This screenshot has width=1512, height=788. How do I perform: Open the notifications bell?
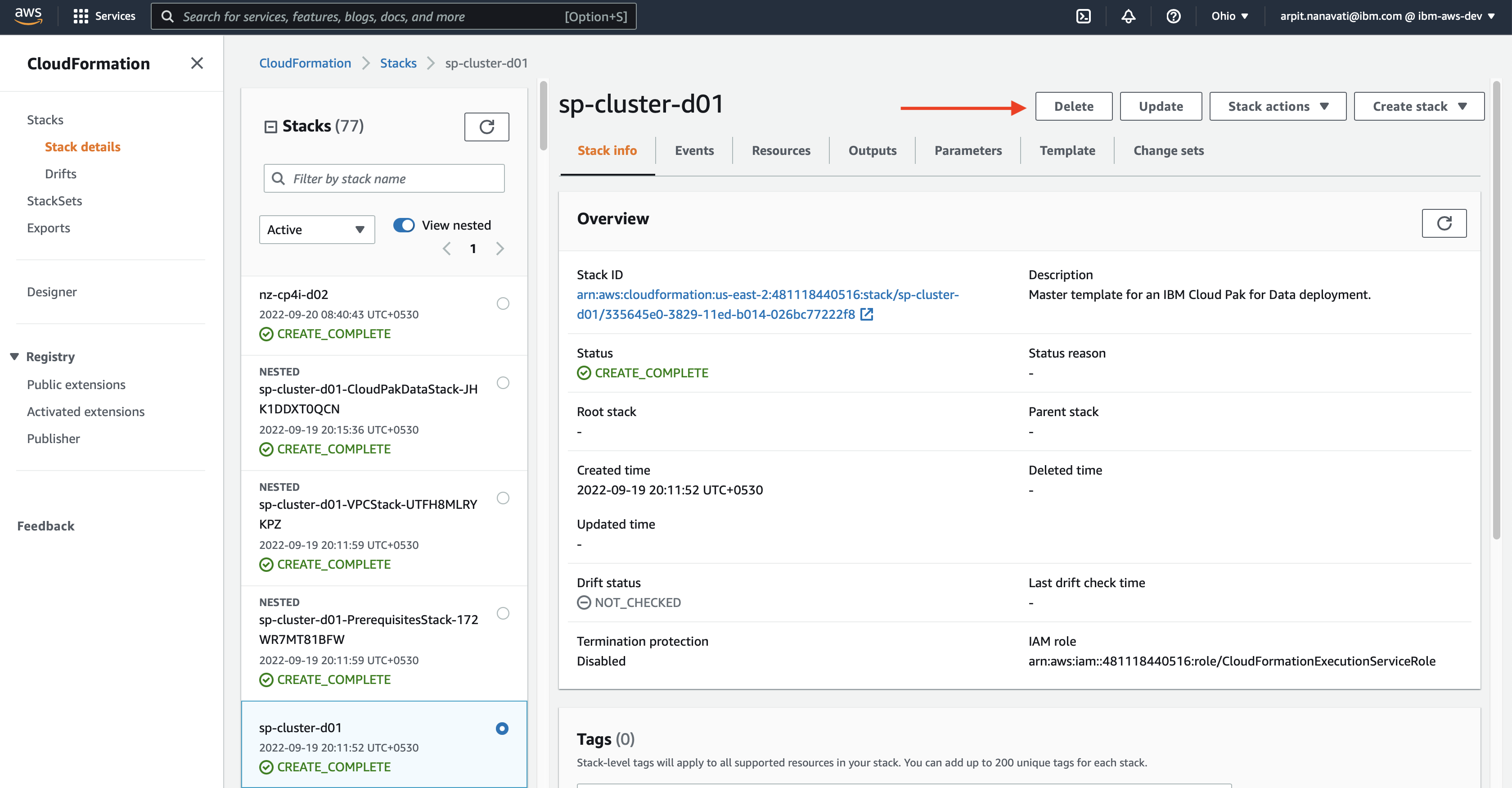[1128, 17]
